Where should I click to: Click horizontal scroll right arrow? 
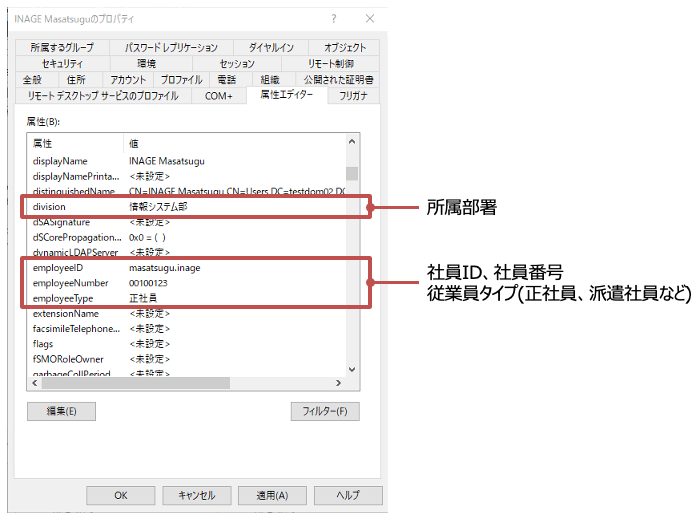[338, 383]
